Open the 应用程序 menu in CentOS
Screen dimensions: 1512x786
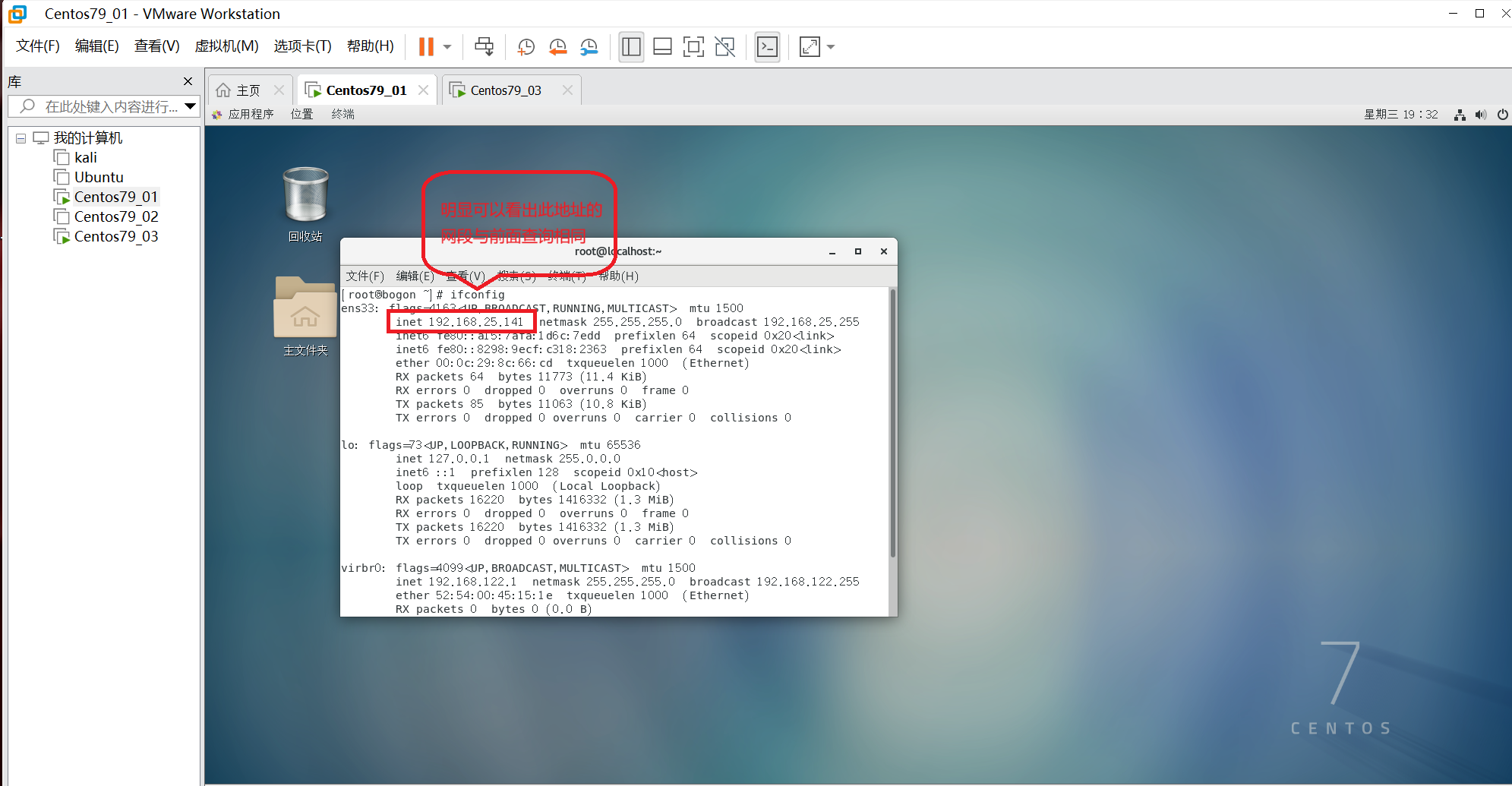[243, 114]
